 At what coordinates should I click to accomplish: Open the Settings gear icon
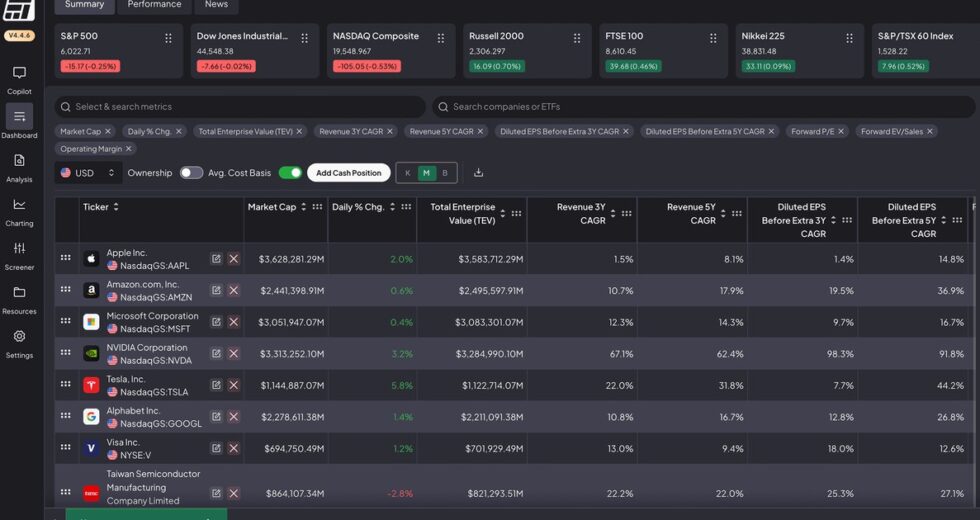pos(19,336)
